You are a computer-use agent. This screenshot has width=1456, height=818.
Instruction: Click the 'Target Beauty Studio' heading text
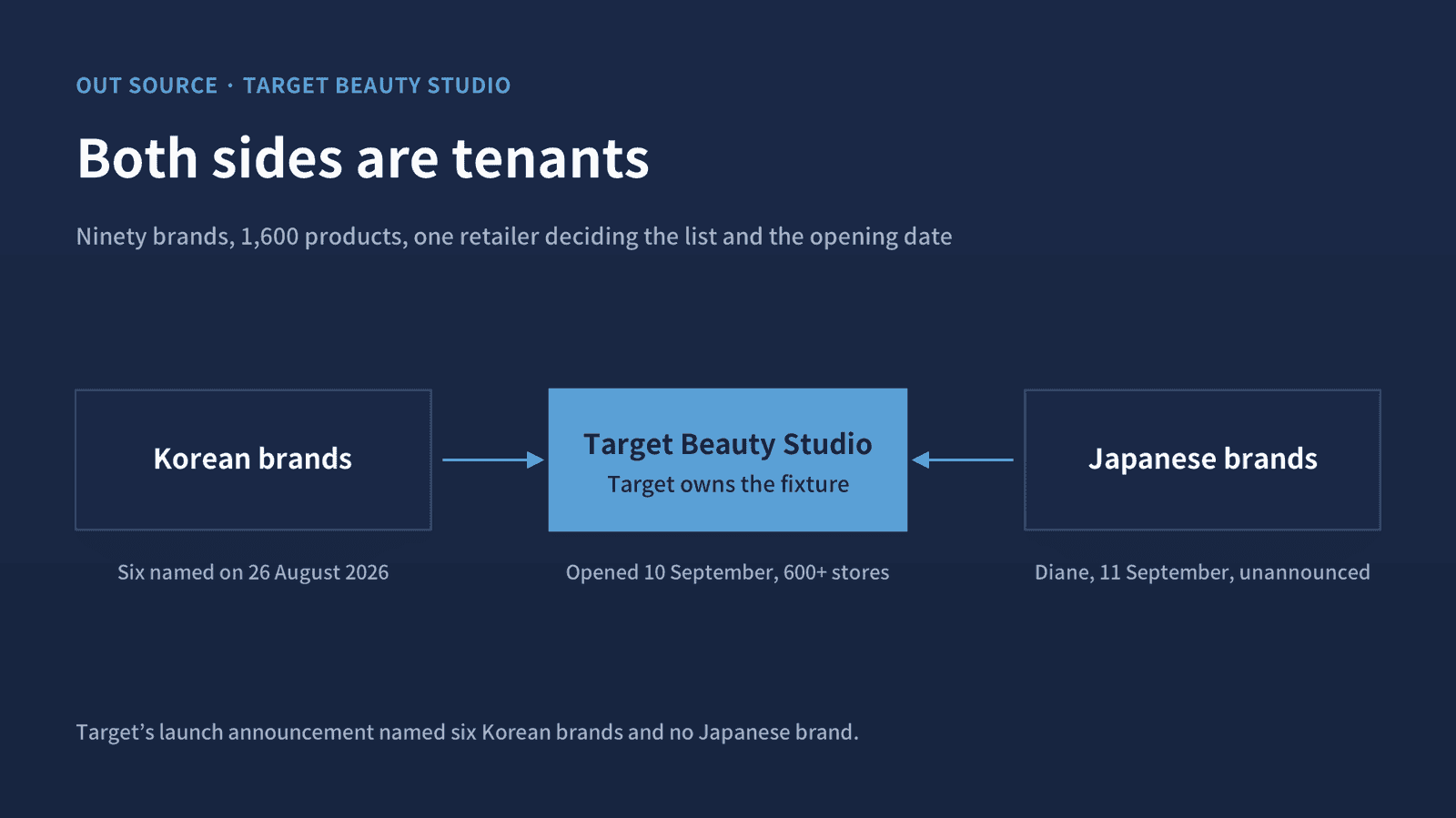click(728, 444)
